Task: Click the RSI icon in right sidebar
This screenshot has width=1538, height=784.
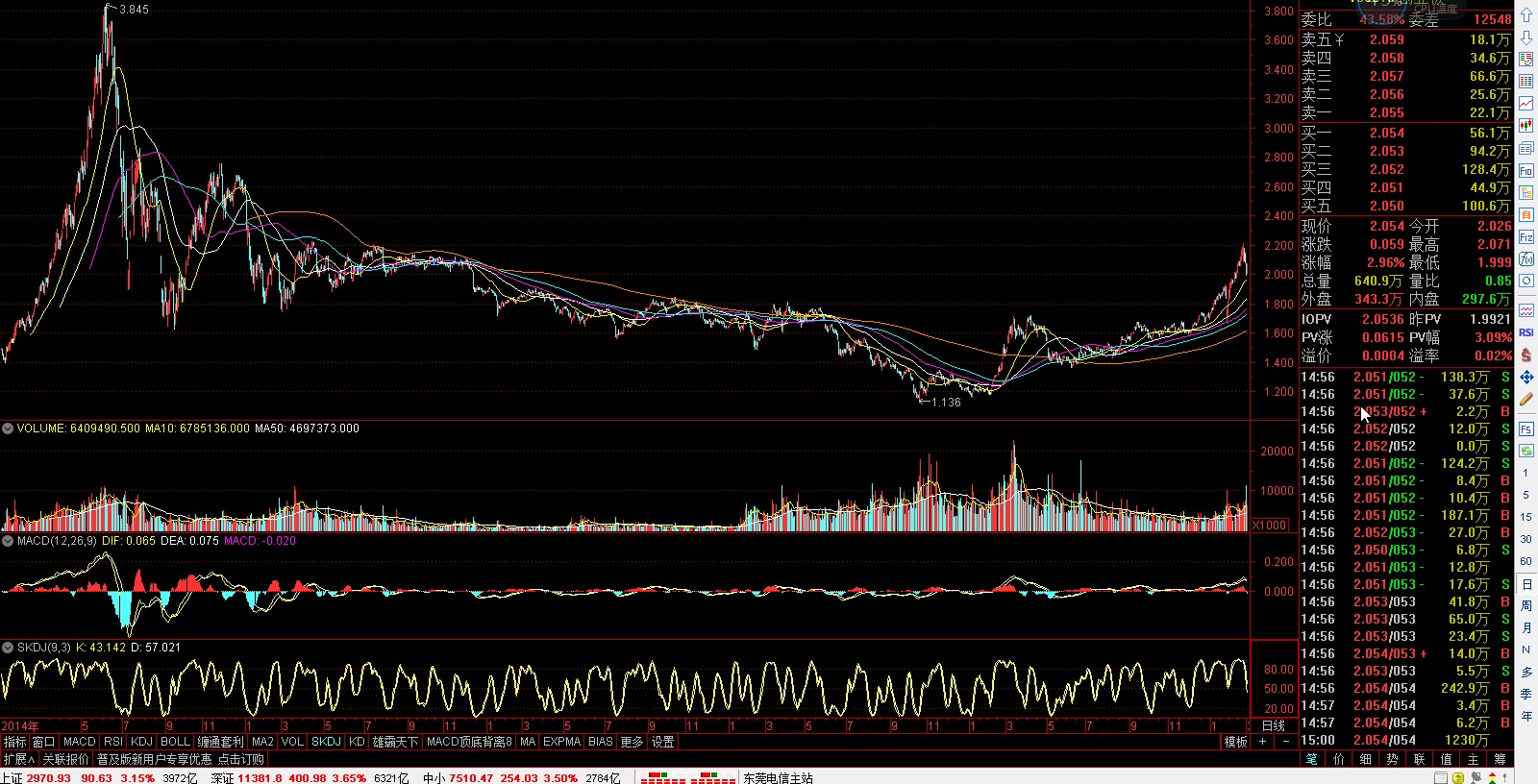Action: 1526,332
